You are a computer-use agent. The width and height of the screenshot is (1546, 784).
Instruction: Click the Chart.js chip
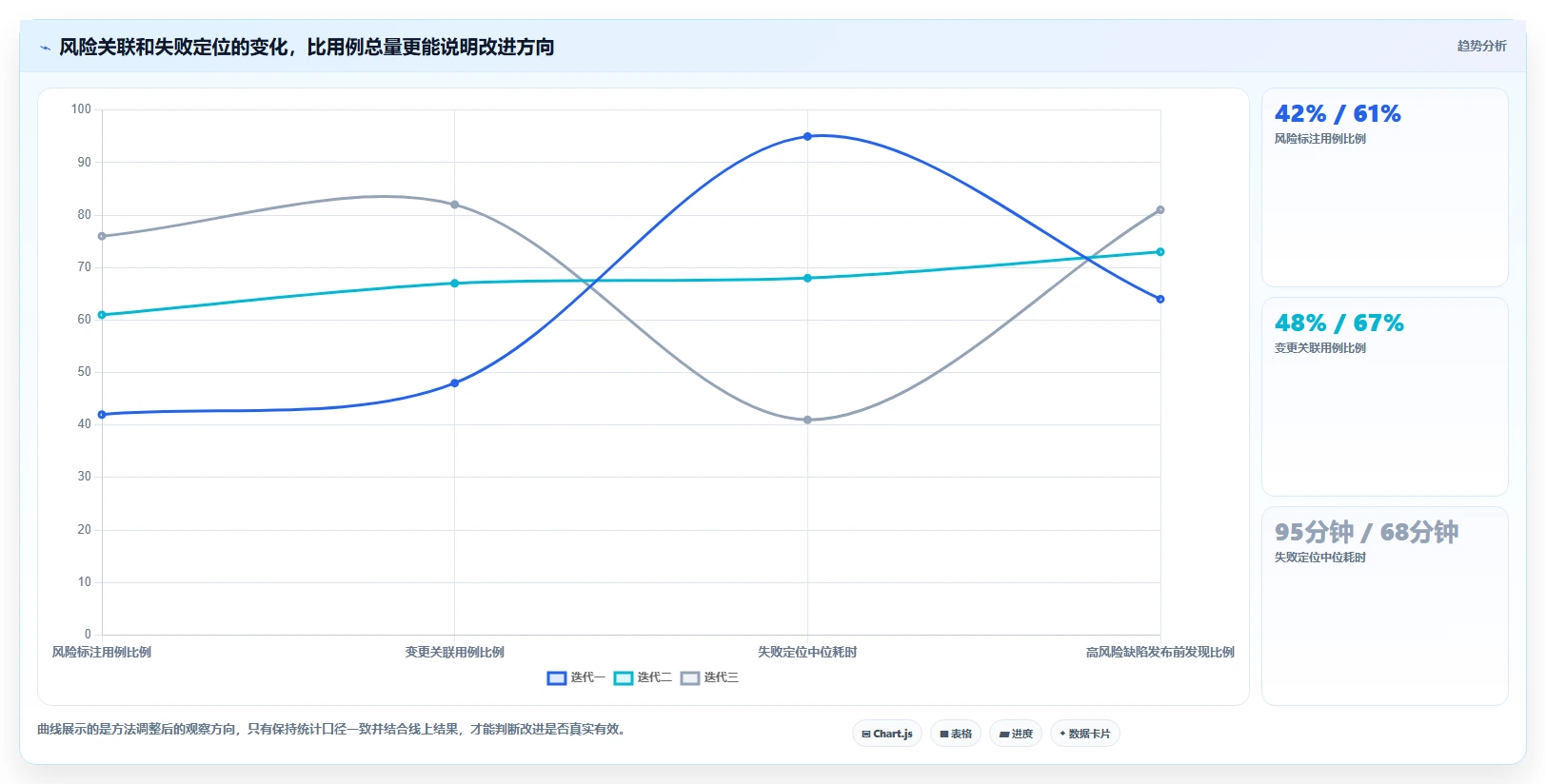(x=887, y=734)
